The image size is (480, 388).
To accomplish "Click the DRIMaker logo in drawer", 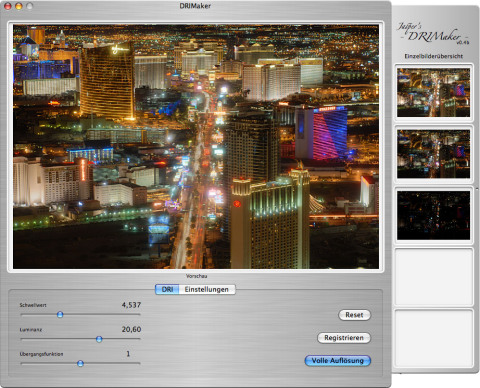I will pos(433,34).
